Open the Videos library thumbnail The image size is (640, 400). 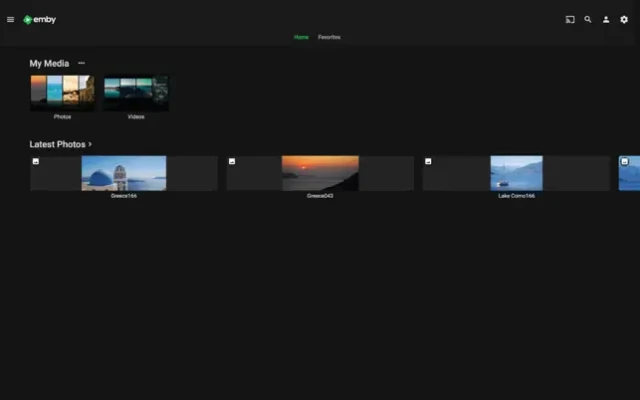coord(136,93)
